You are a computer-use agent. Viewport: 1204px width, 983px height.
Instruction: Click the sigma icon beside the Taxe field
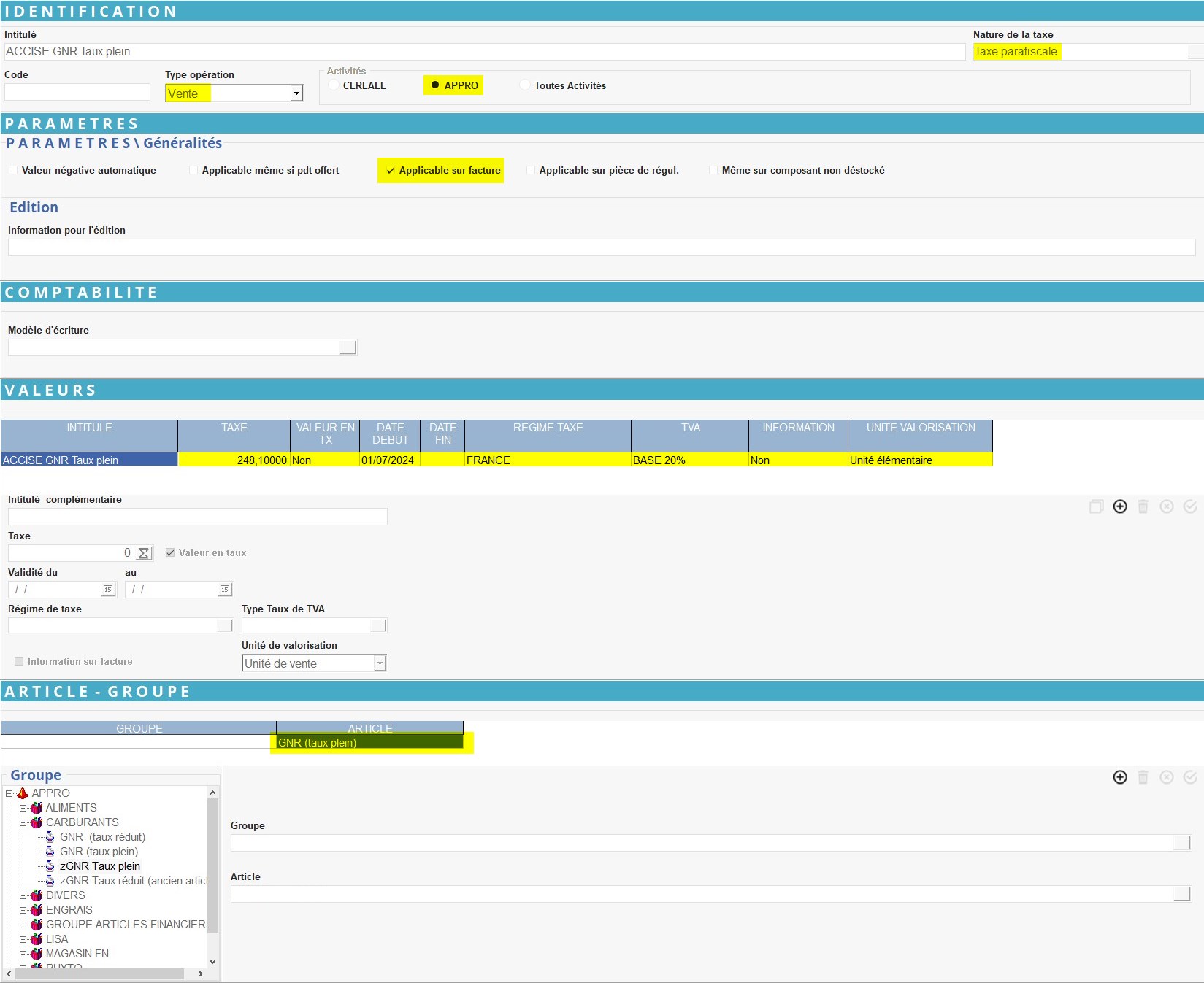point(144,553)
